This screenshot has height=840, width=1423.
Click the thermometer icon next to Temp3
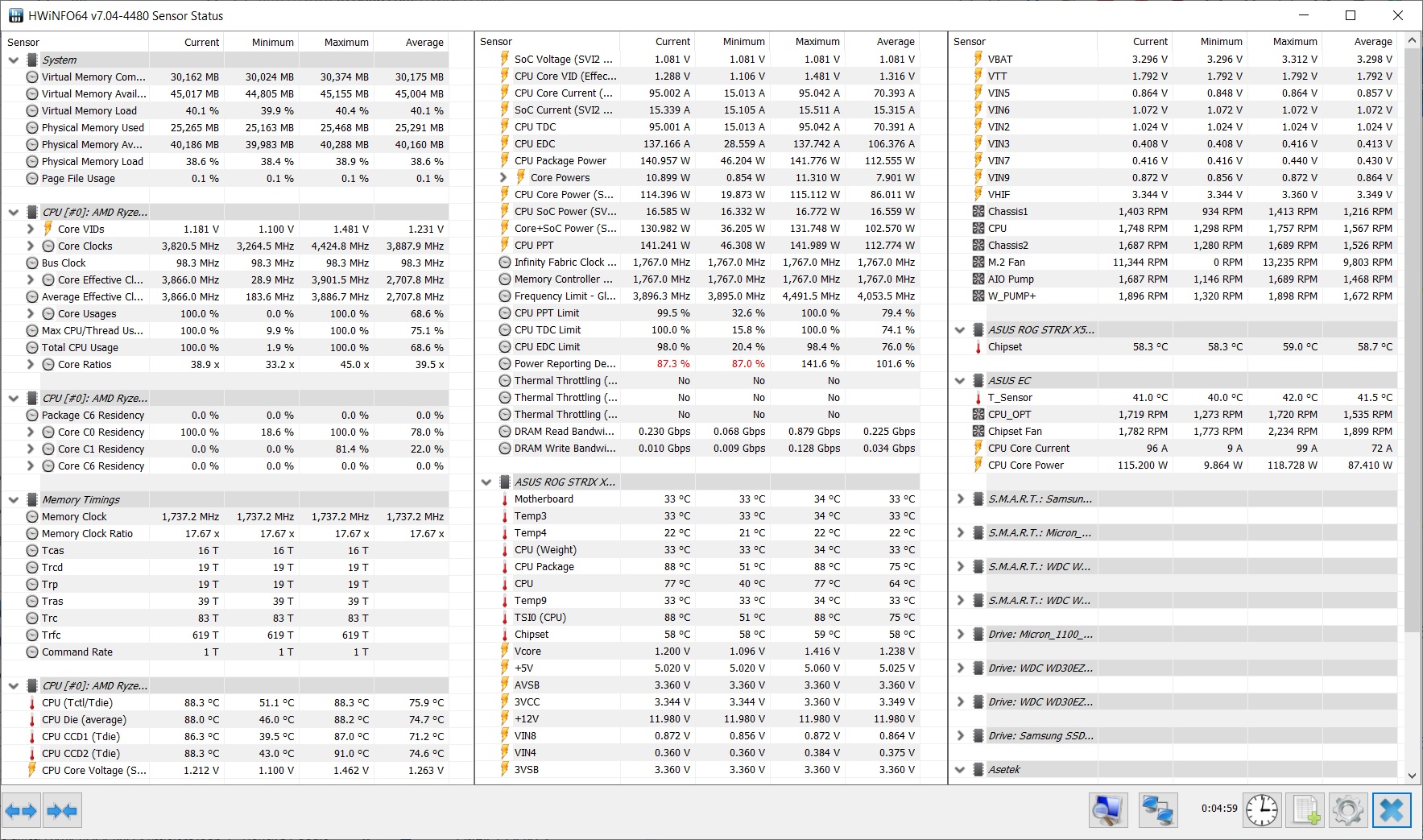click(x=505, y=516)
